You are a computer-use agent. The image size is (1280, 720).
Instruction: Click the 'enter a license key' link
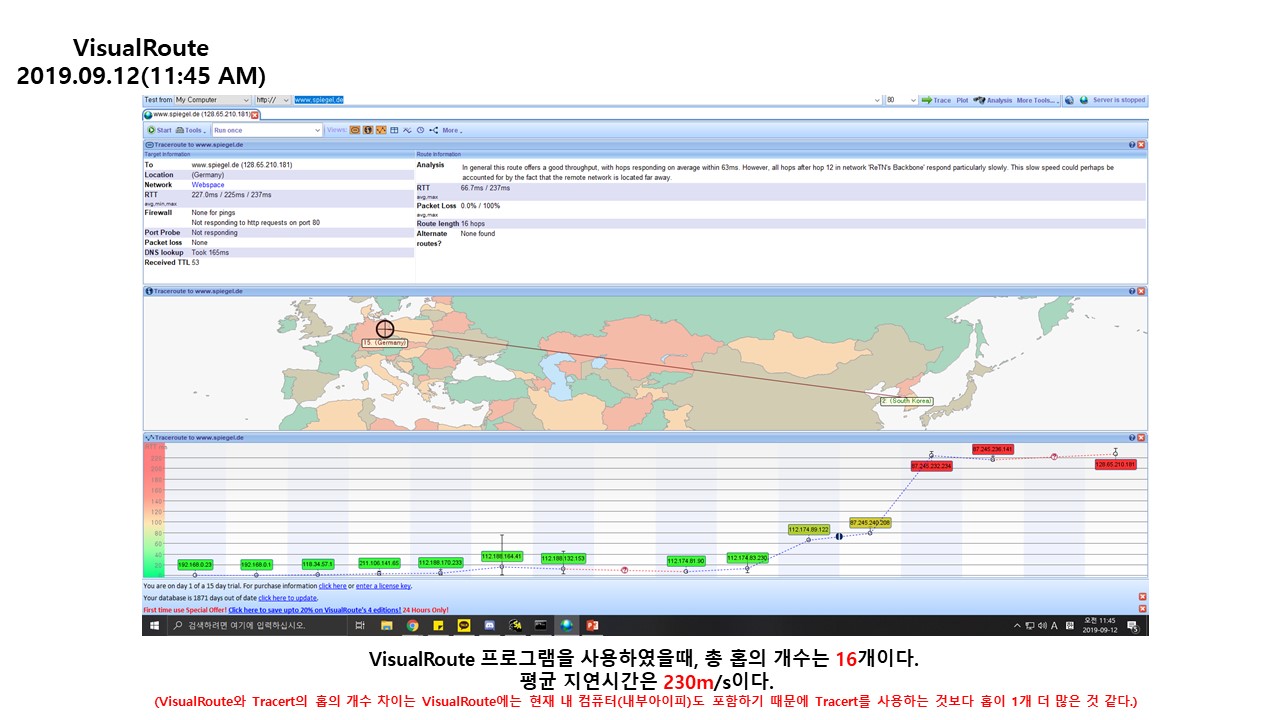click(x=383, y=586)
